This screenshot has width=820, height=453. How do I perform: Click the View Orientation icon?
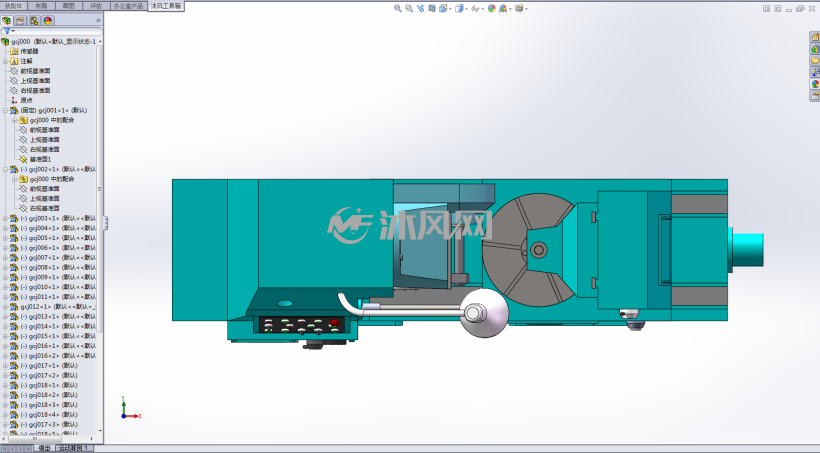443,8
